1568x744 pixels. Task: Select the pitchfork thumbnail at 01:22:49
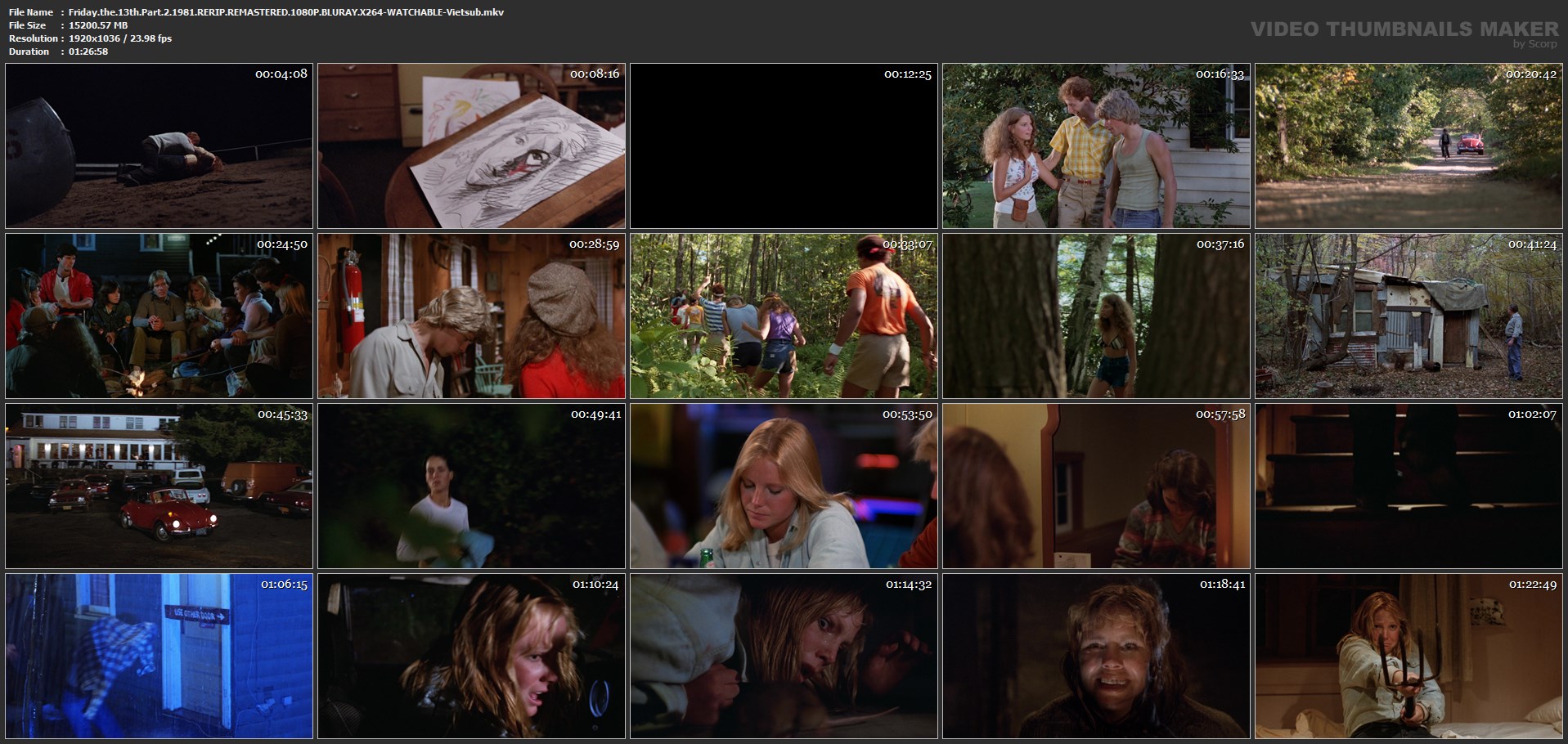(1409, 657)
